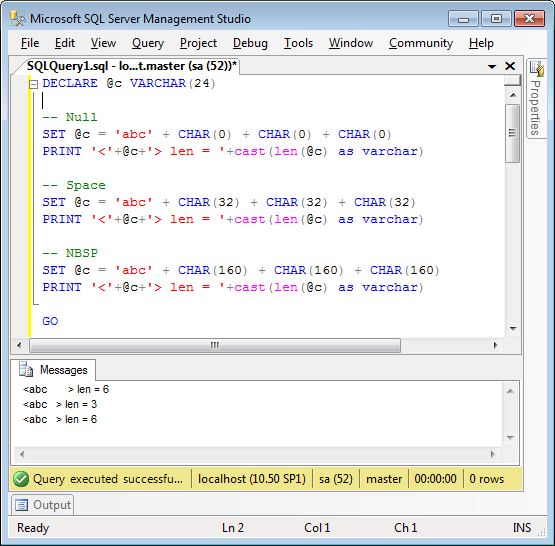Viewport: 555px width, 546px height.
Task: Click the editor split bar above scrollbar
Action: point(512,80)
